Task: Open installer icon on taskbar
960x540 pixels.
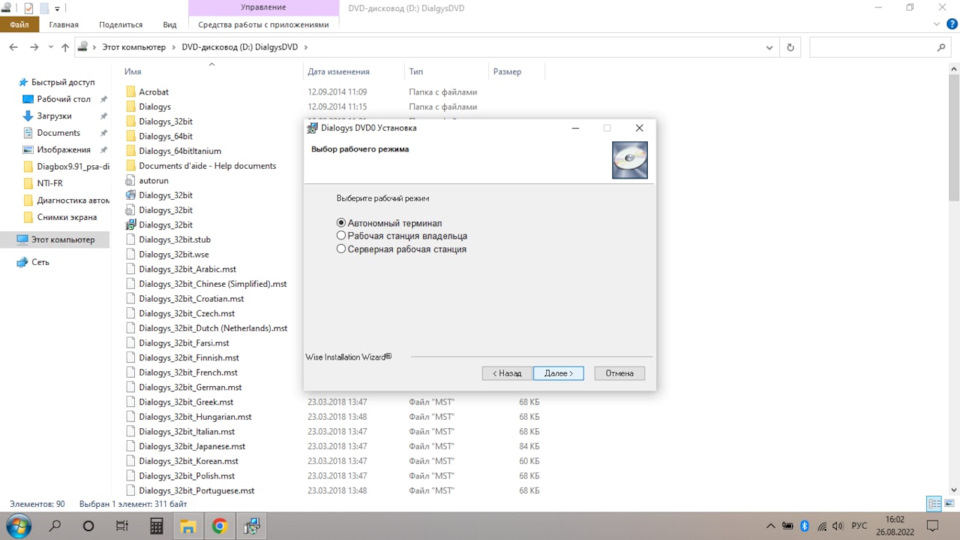Action: click(252, 526)
